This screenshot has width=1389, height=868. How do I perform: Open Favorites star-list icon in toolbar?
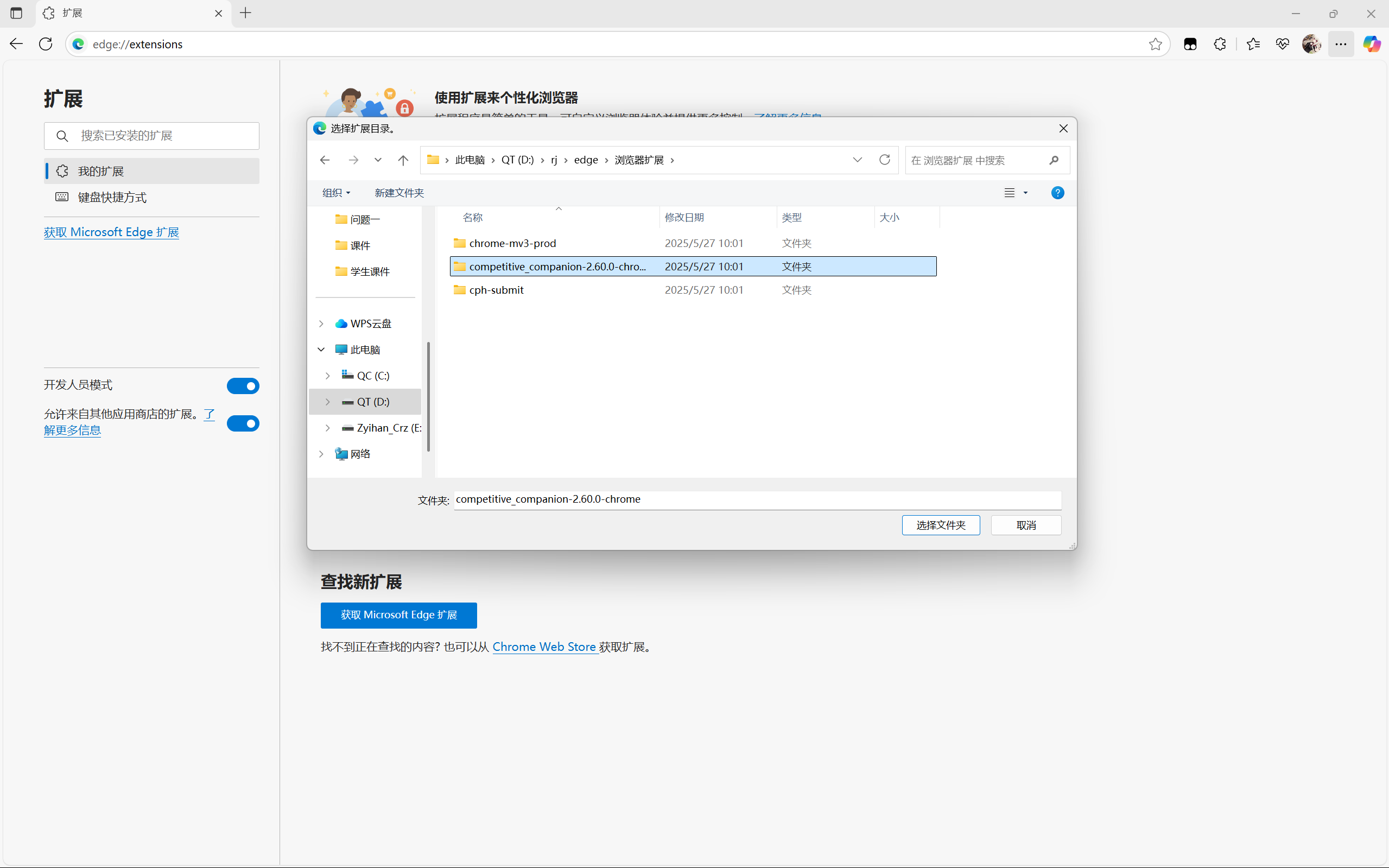pos(1252,44)
